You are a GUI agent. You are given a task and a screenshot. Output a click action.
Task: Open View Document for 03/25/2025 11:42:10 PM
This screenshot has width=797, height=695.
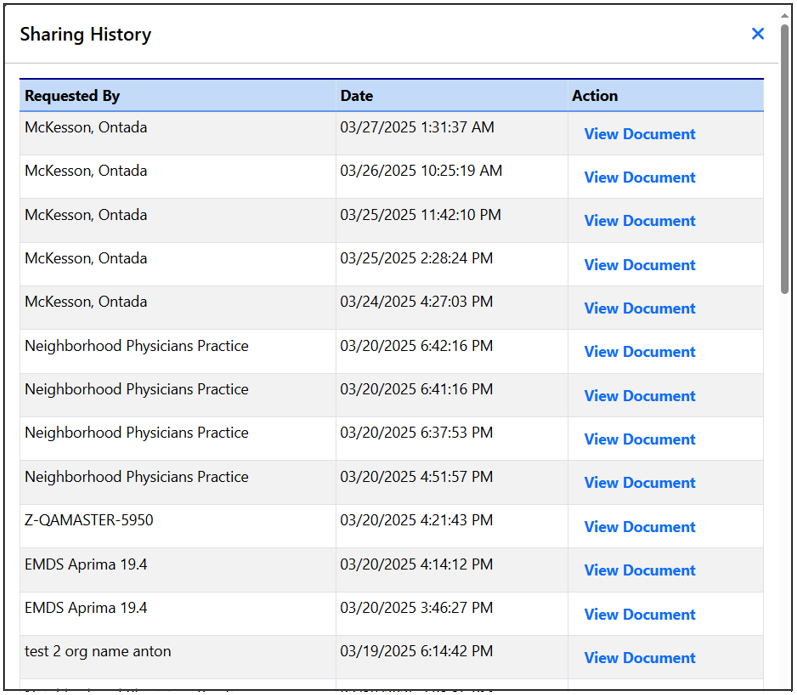[x=639, y=221]
